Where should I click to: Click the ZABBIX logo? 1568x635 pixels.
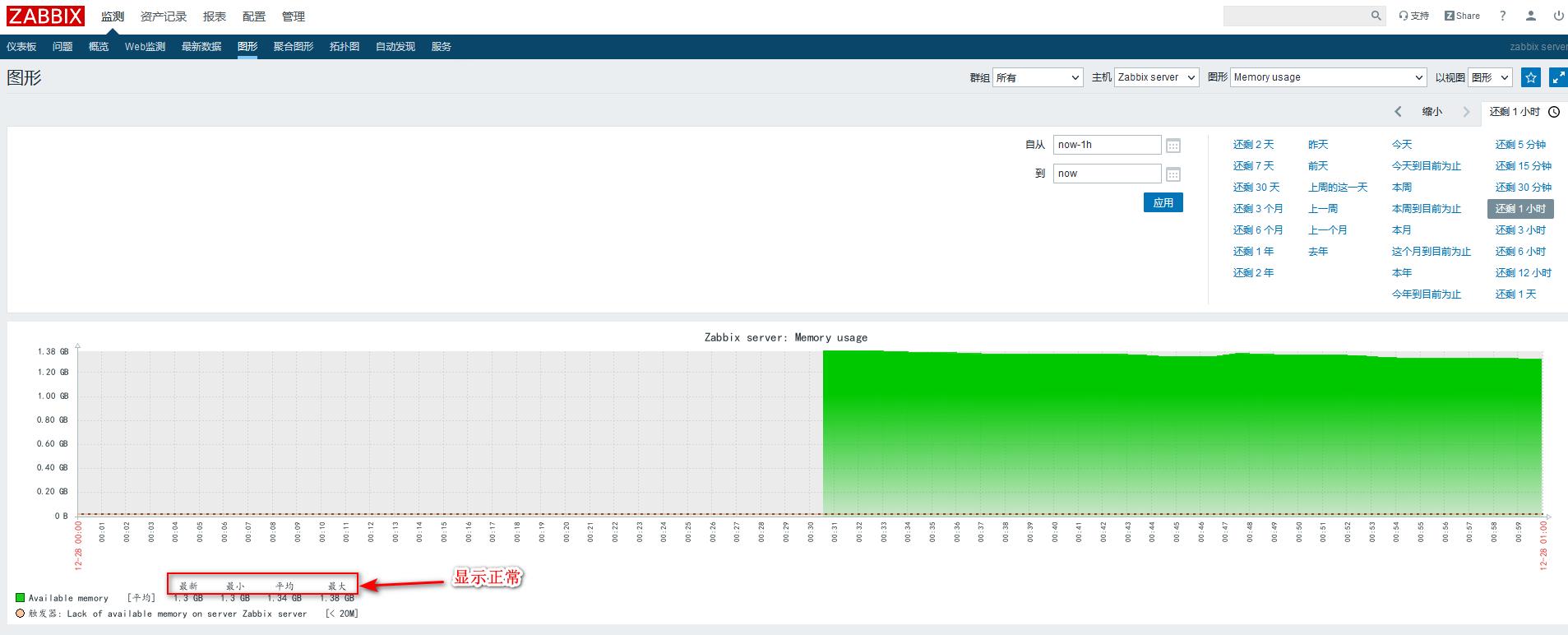[46, 16]
